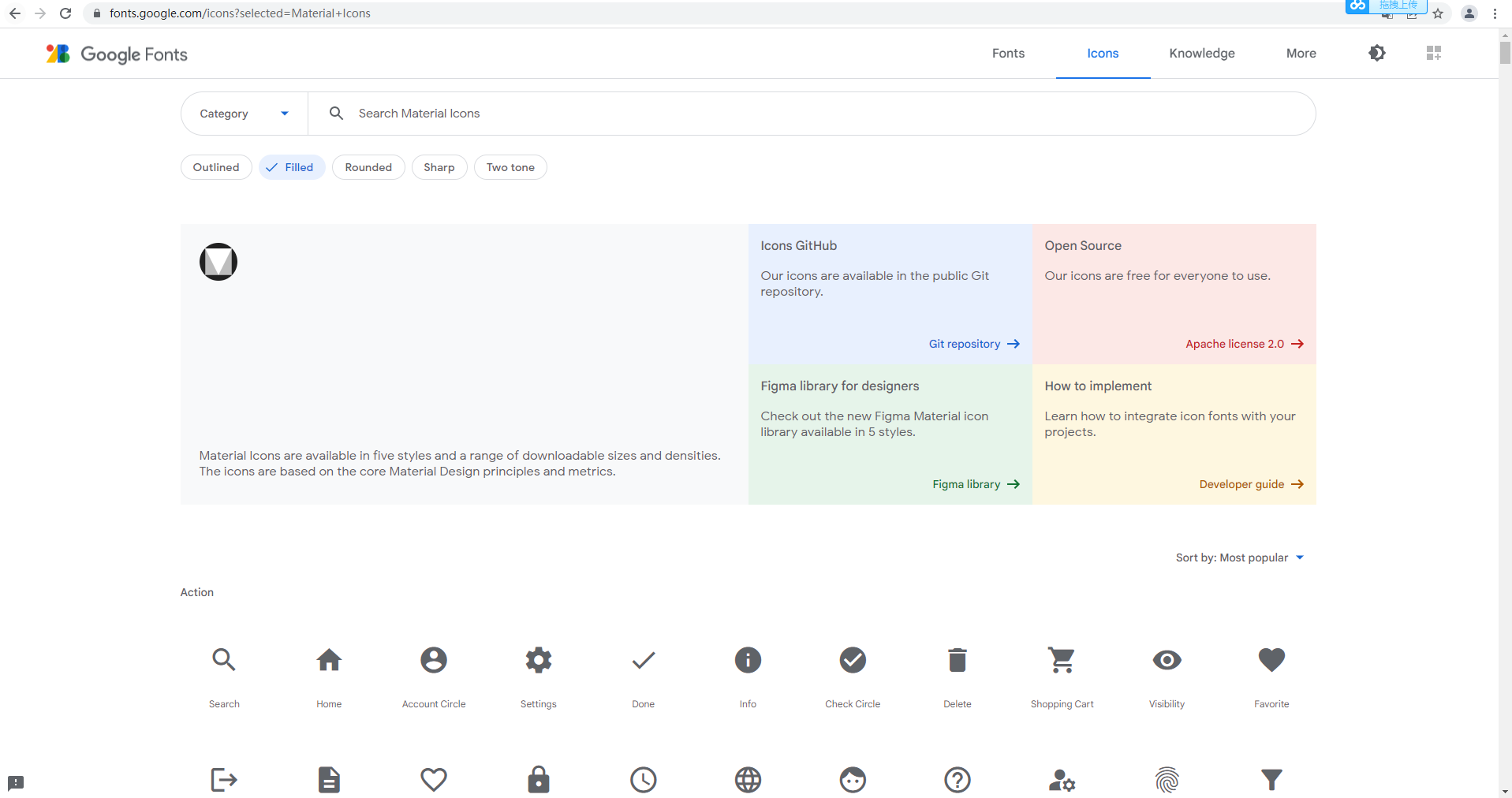Select the Shopping Cart icon
This screenshot has width=1512, height=798.
click(x=1062, y=659)
